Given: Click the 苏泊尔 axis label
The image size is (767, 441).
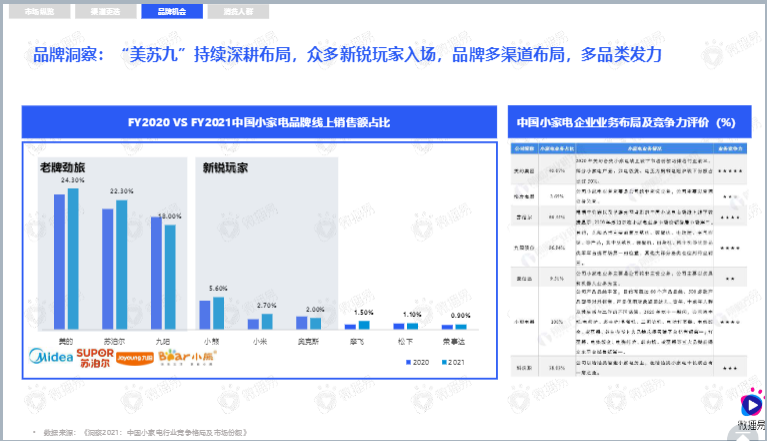Looking at the screenshot, I should tap(114, 341).
